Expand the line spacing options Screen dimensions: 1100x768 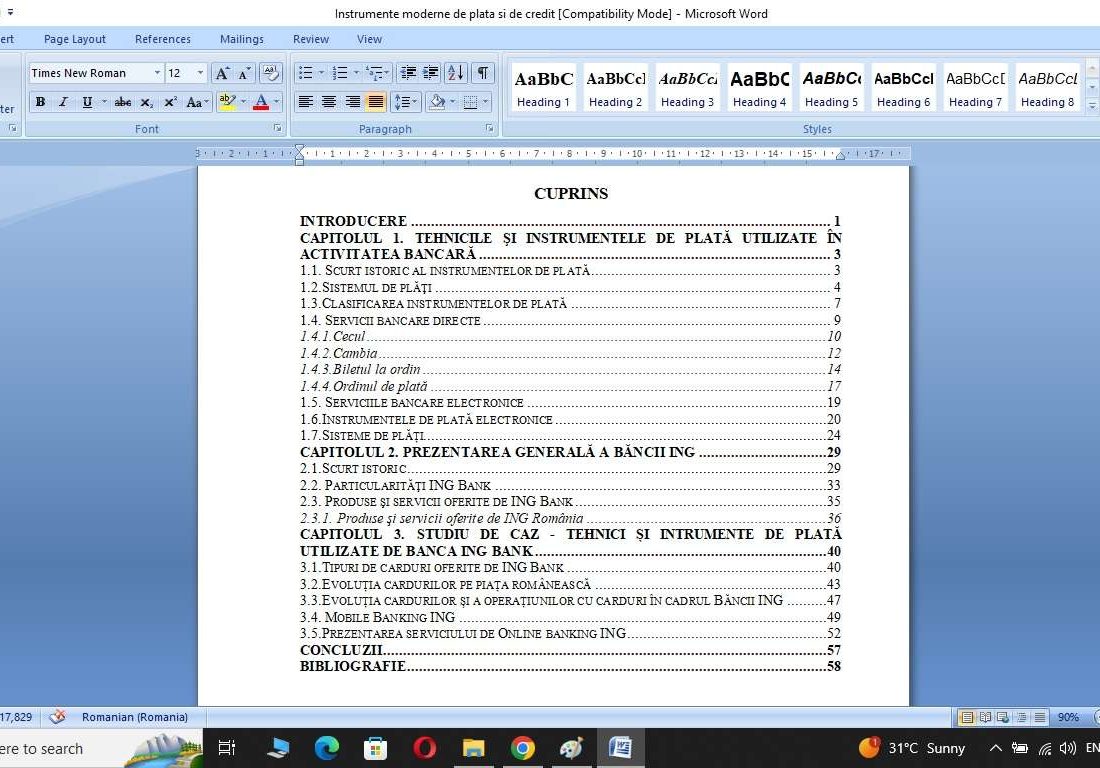[411, 102]
